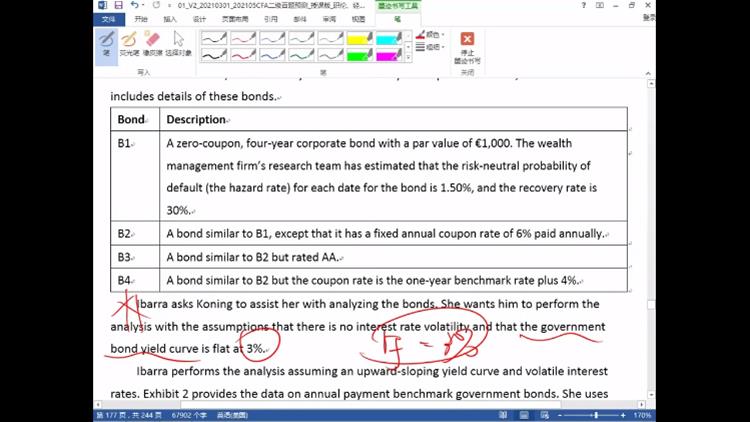Click vertical scrollbar down arrow
The height and width of the screenshot is (422, 750).
click(x=651, y=395)
